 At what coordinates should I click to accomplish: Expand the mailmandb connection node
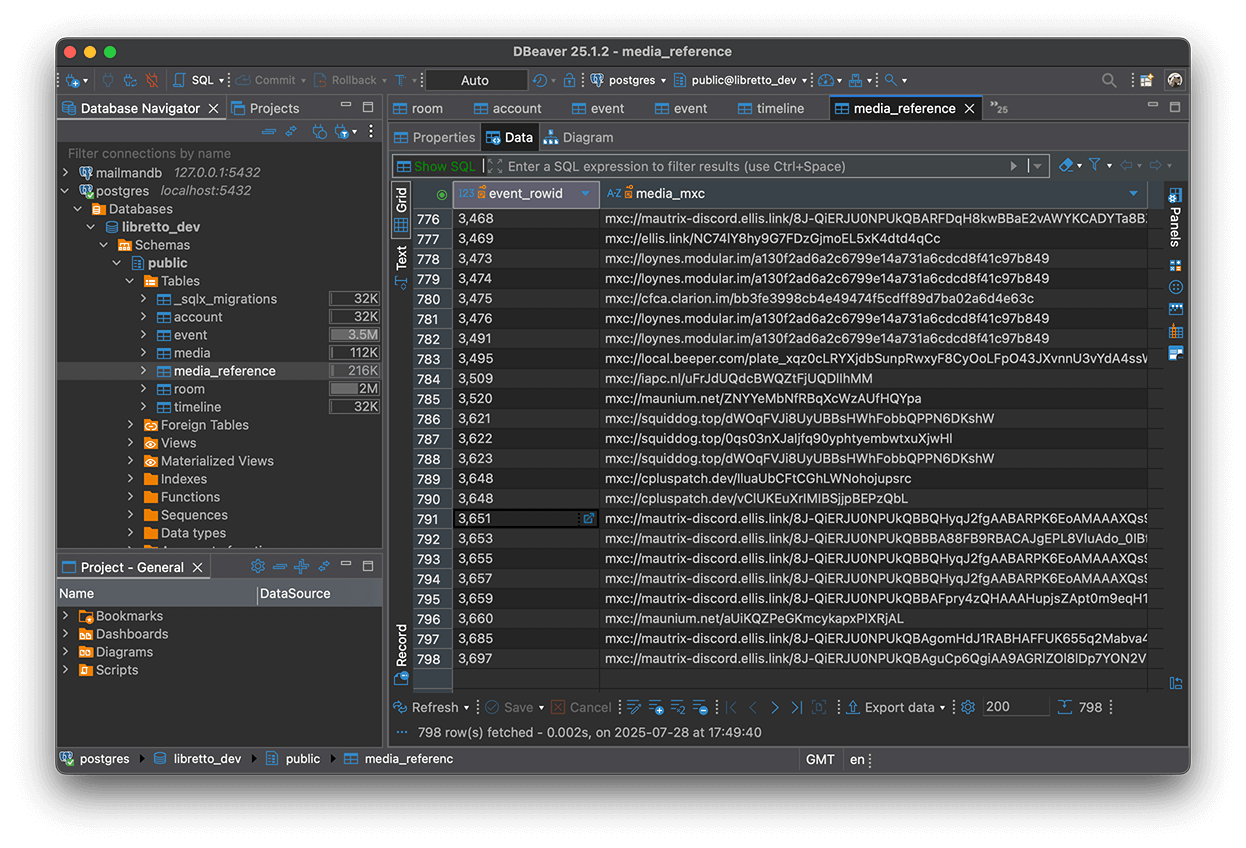66,173
